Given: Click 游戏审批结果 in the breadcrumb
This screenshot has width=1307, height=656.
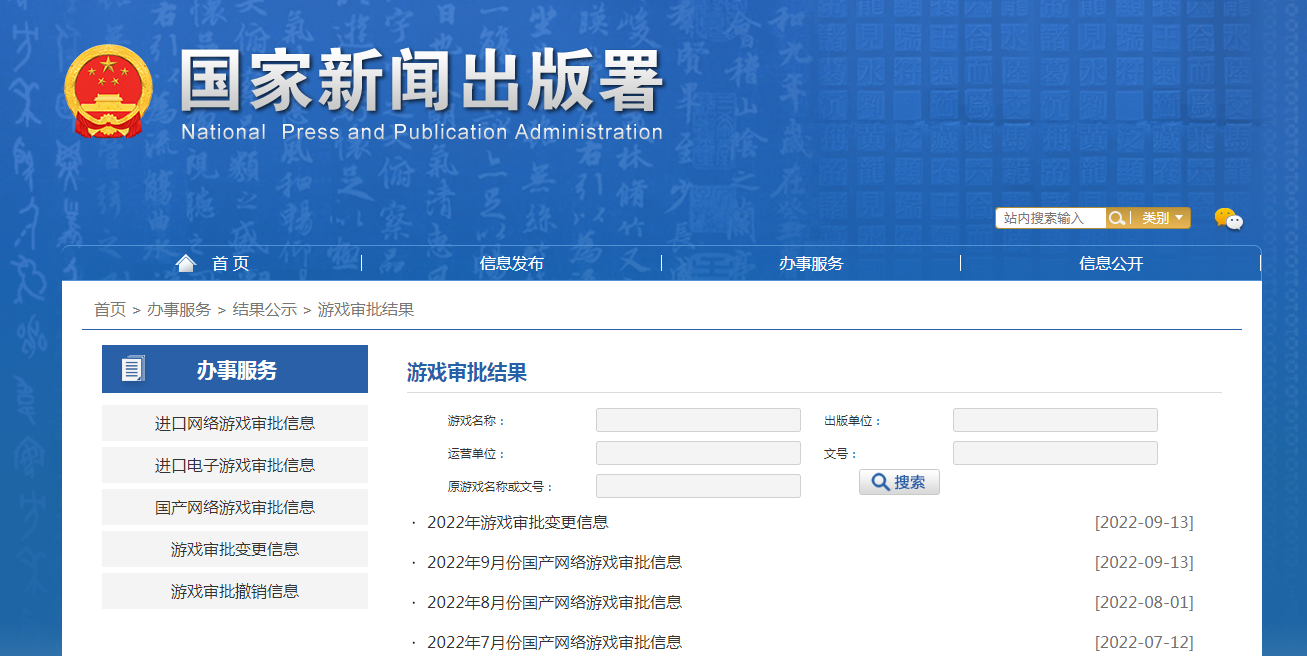Looking at the screenshot, I should click(x=366, y=310).
